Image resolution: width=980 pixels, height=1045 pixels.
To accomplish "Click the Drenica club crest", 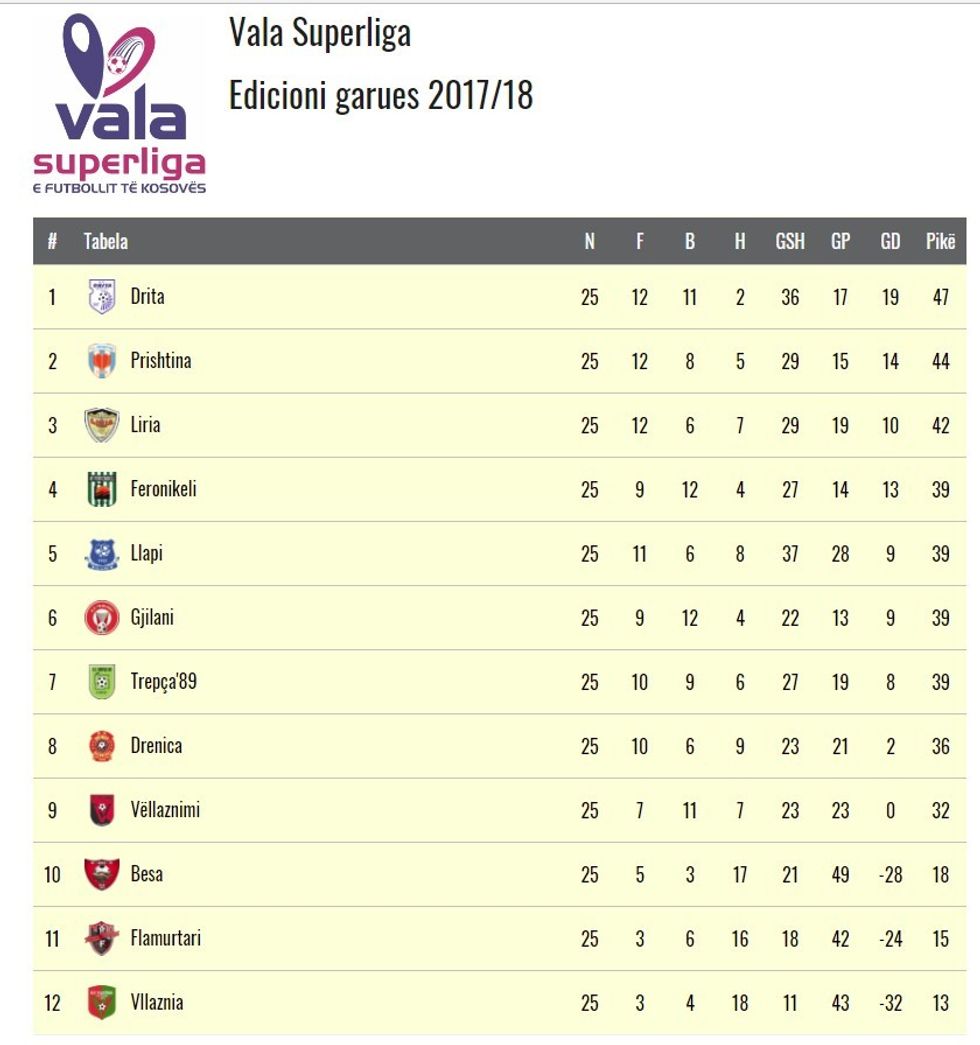I will point(102,746).
